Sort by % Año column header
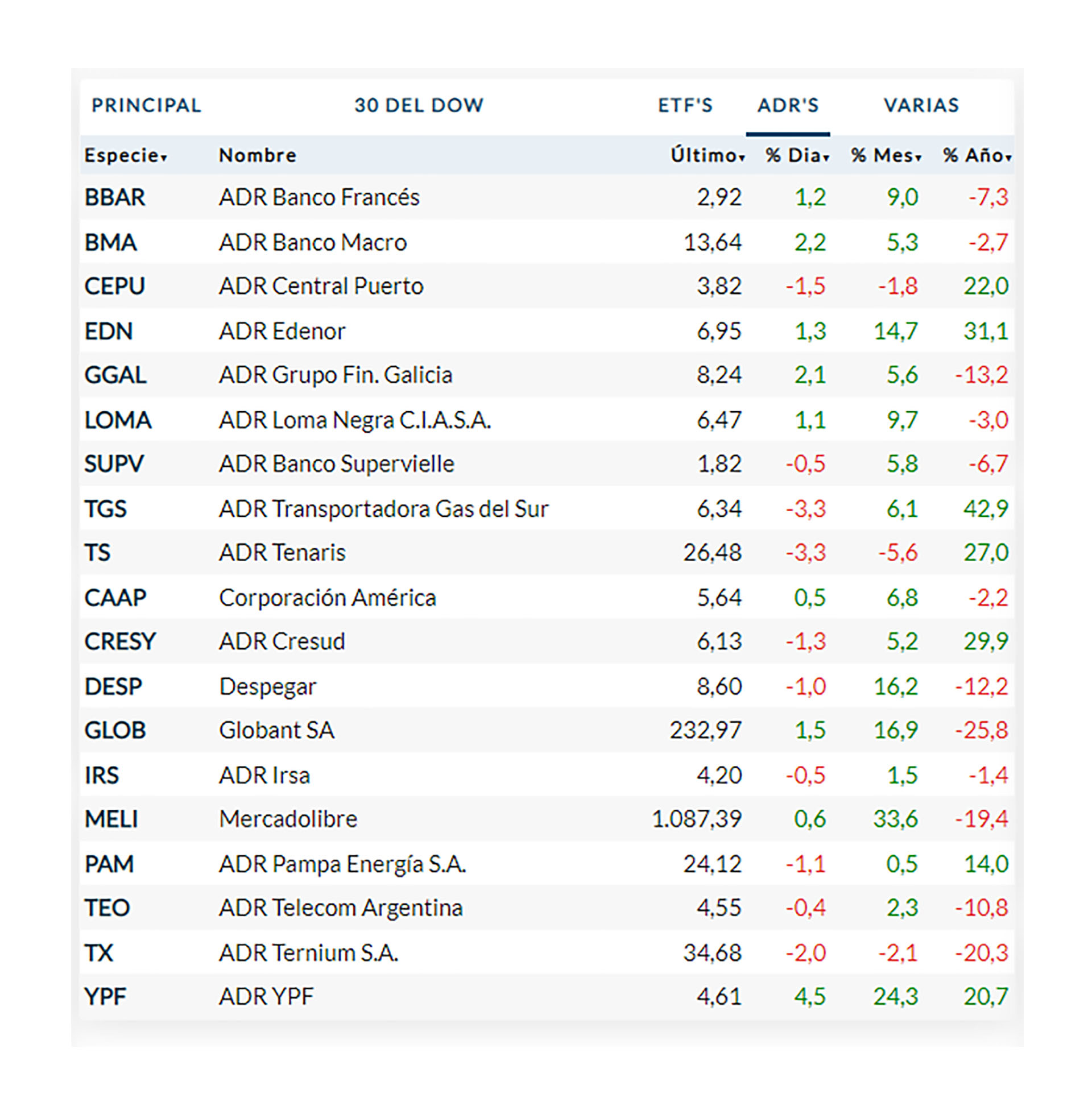Screen dimensions: 1092x1106 [x=978, y=155]
